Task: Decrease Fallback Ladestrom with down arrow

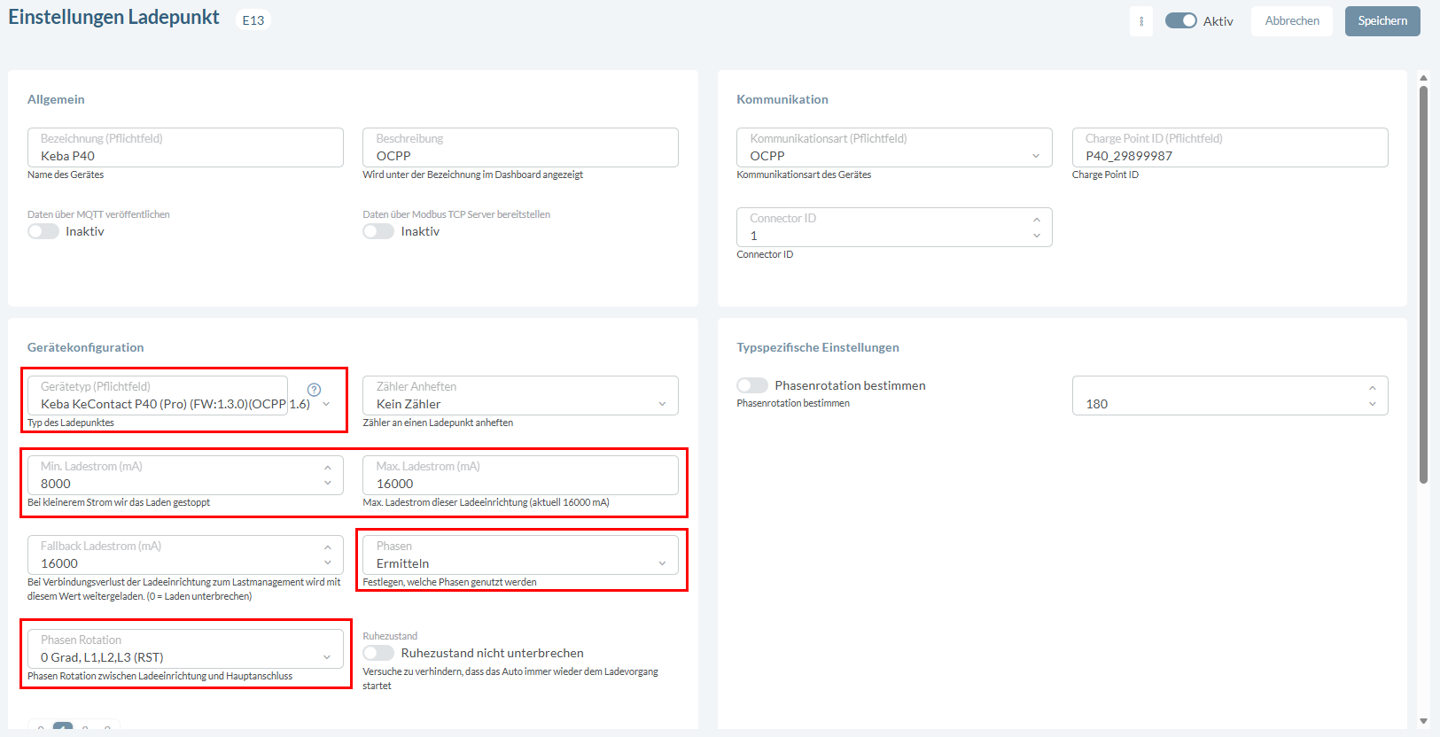Action: [327, 563]
